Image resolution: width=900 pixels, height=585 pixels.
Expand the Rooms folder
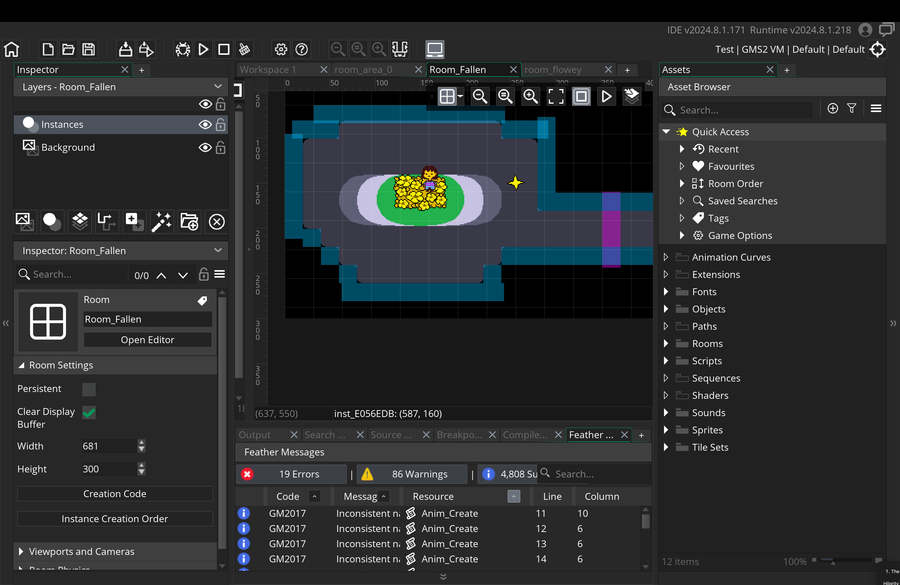point(666,343)
